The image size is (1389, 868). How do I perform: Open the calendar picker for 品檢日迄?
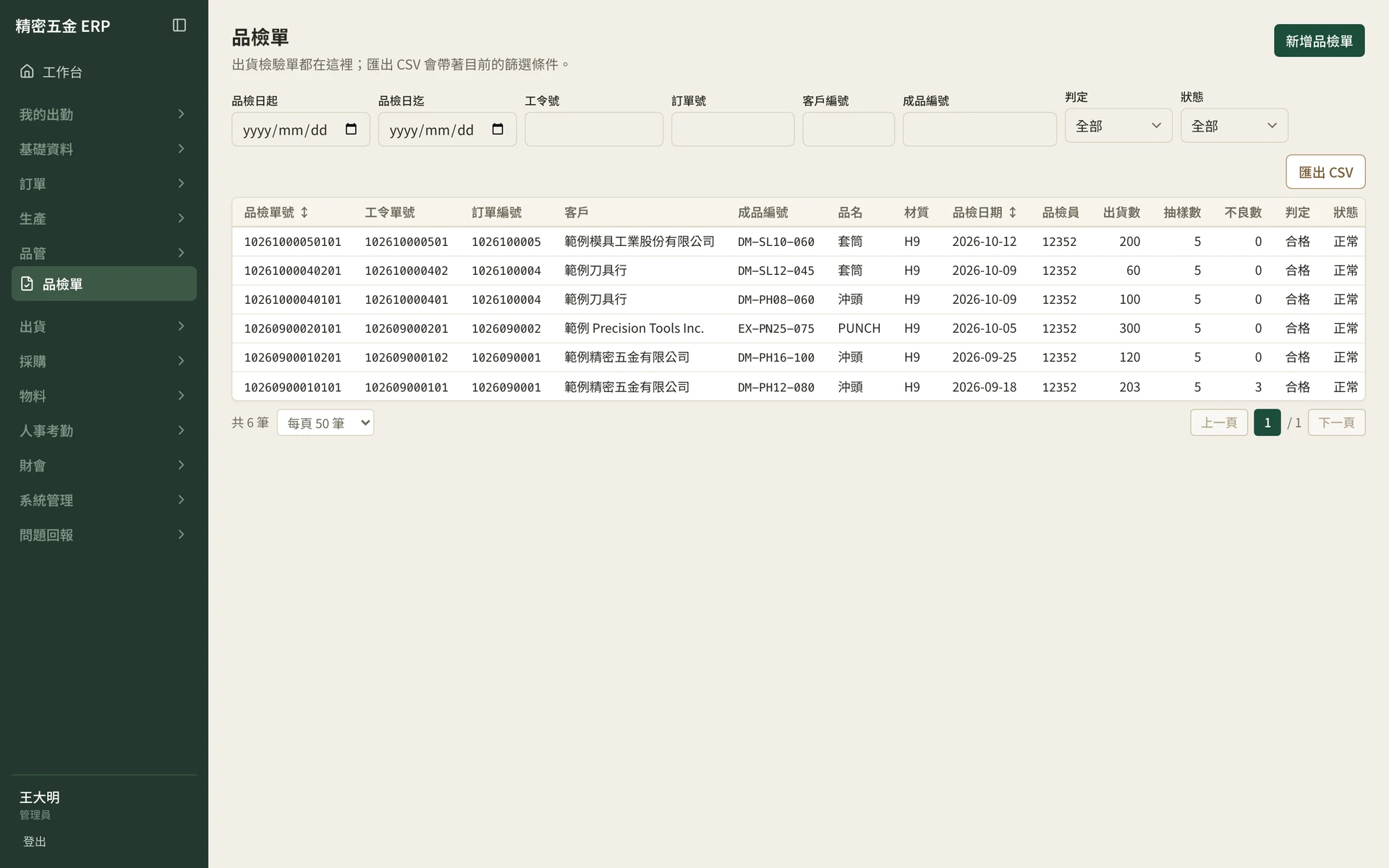pyautogui.click(x=498, y=129)
